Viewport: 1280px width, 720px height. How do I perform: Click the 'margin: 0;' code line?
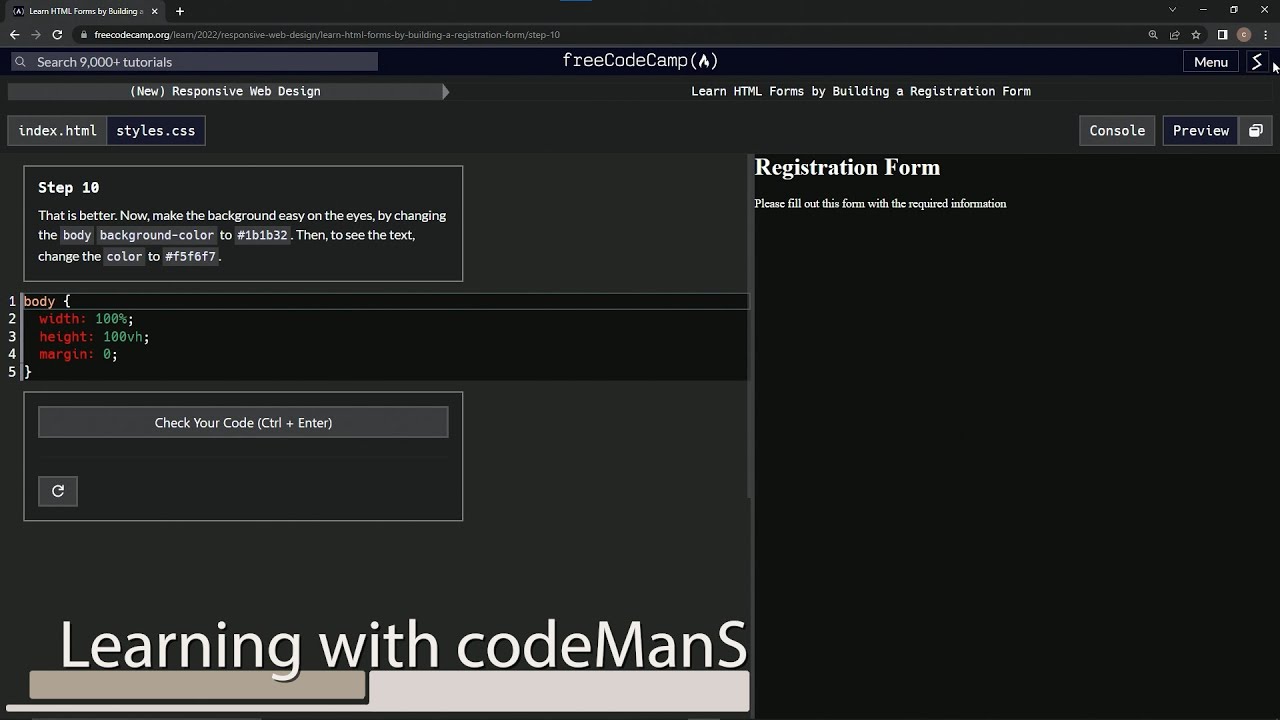click(78, 354)
